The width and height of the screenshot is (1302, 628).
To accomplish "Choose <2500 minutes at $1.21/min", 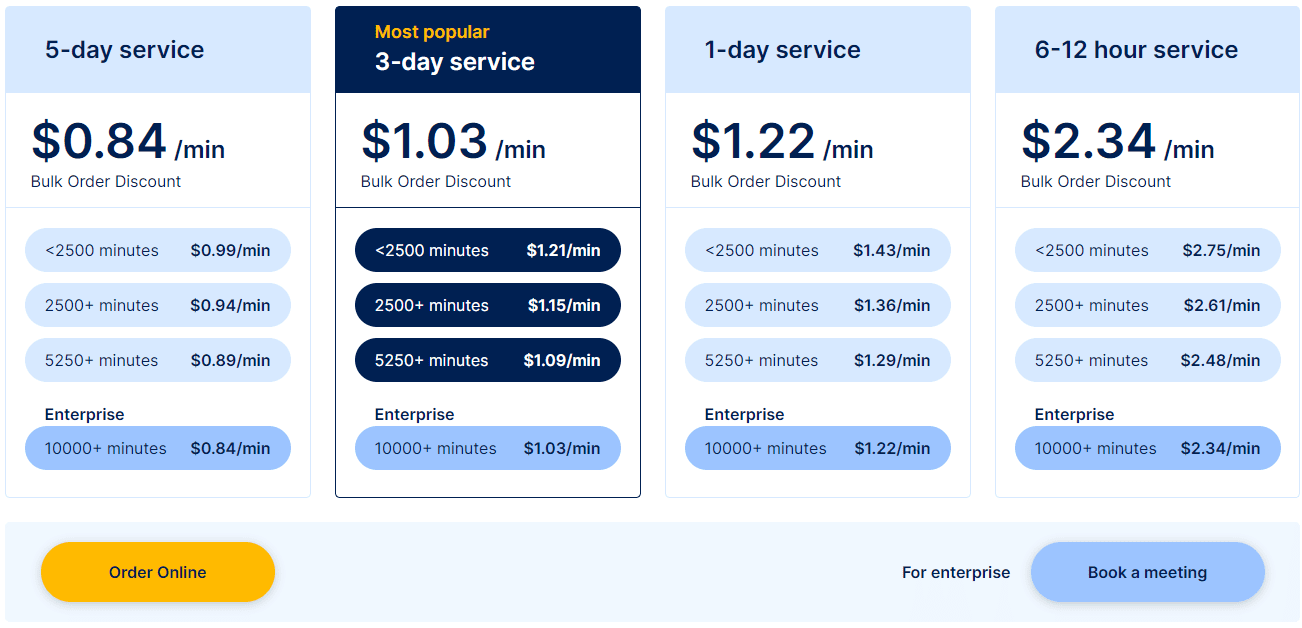I will pos(488,250).
